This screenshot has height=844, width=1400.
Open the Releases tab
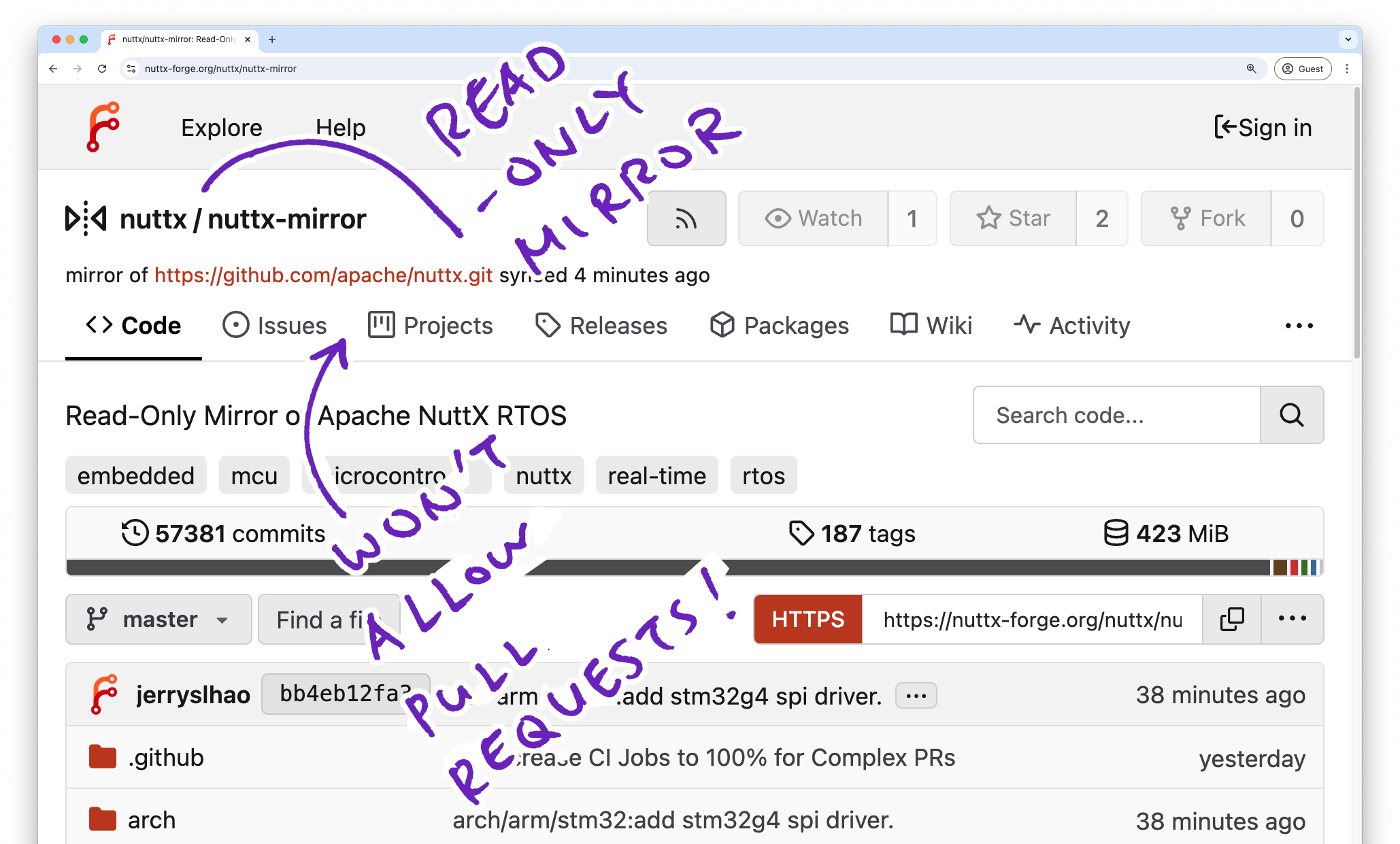click(601, 326)
